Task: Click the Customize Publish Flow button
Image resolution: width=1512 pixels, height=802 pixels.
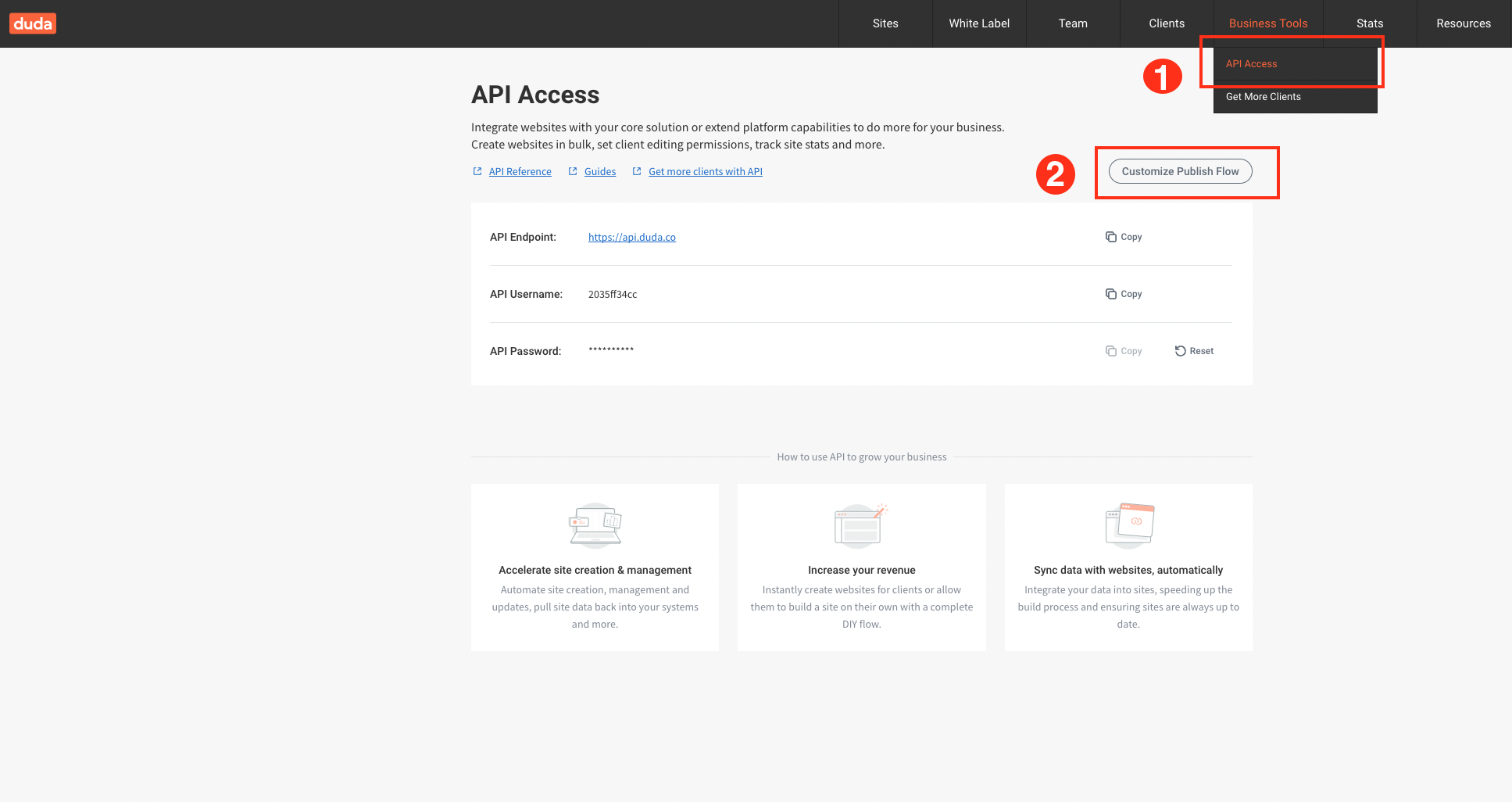Action: [x=1180, y=171]
